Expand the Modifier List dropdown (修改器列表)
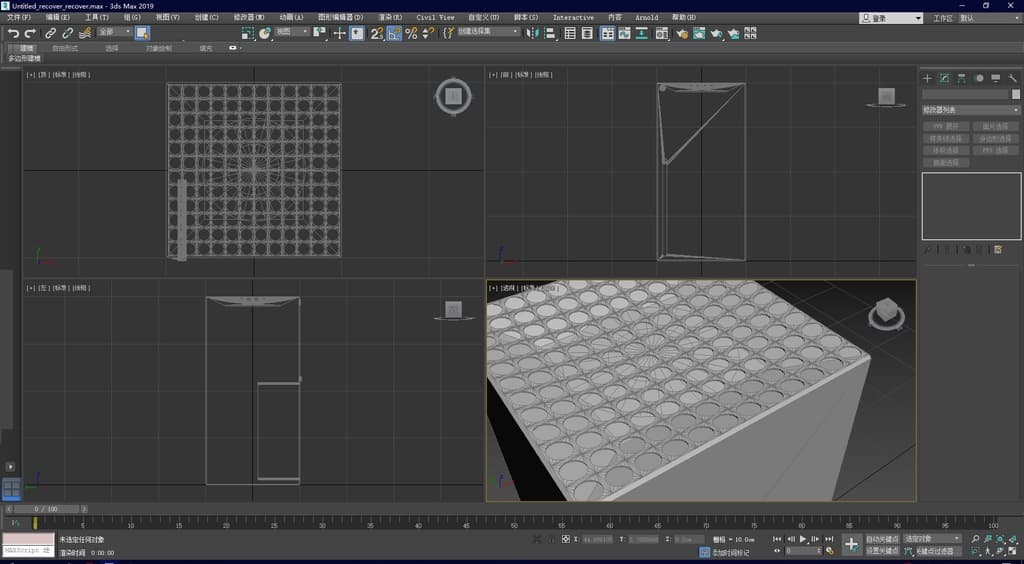 [970, 110]
